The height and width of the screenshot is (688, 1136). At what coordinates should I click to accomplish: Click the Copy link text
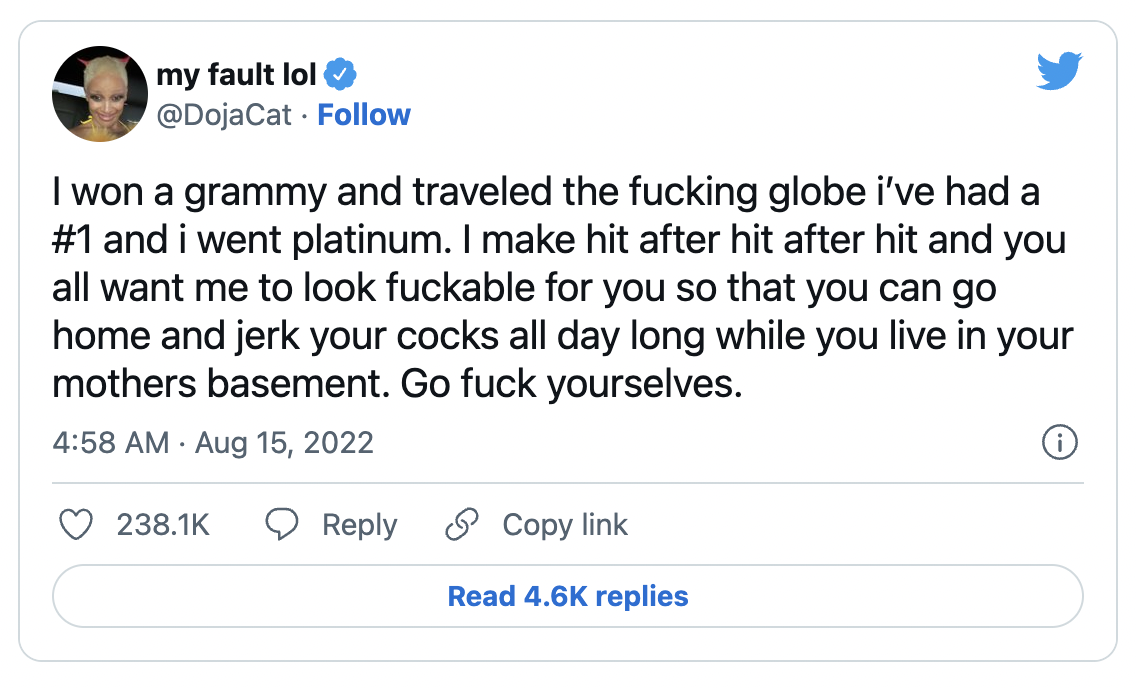(565, 526)
